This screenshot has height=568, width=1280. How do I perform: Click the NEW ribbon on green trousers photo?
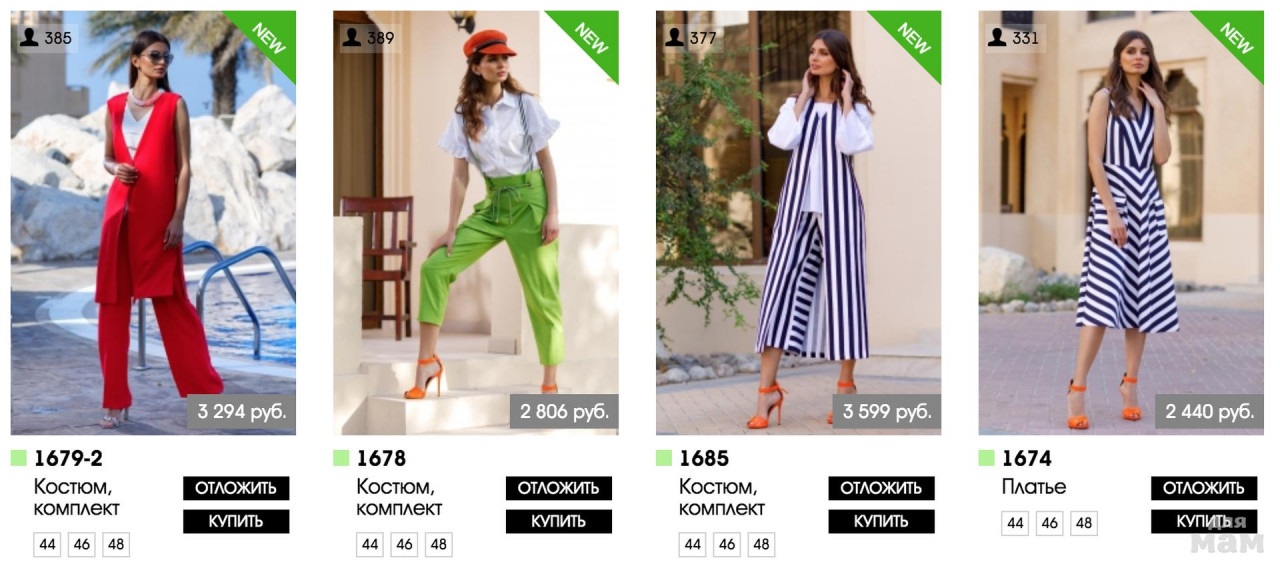[x=590, y=38]
